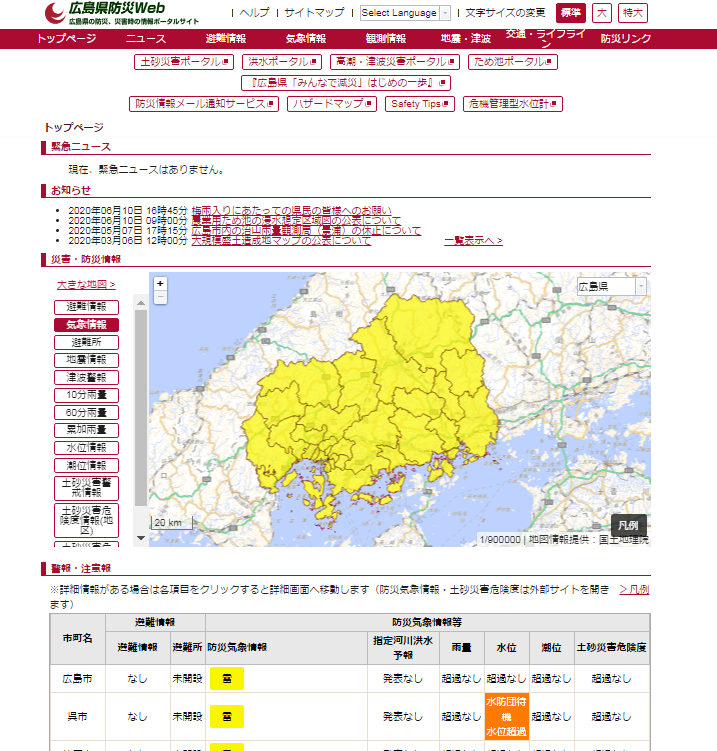Select the 地震情報 map layer button
The height and width of the screenshot is (751, 717).
pos(86,360)
